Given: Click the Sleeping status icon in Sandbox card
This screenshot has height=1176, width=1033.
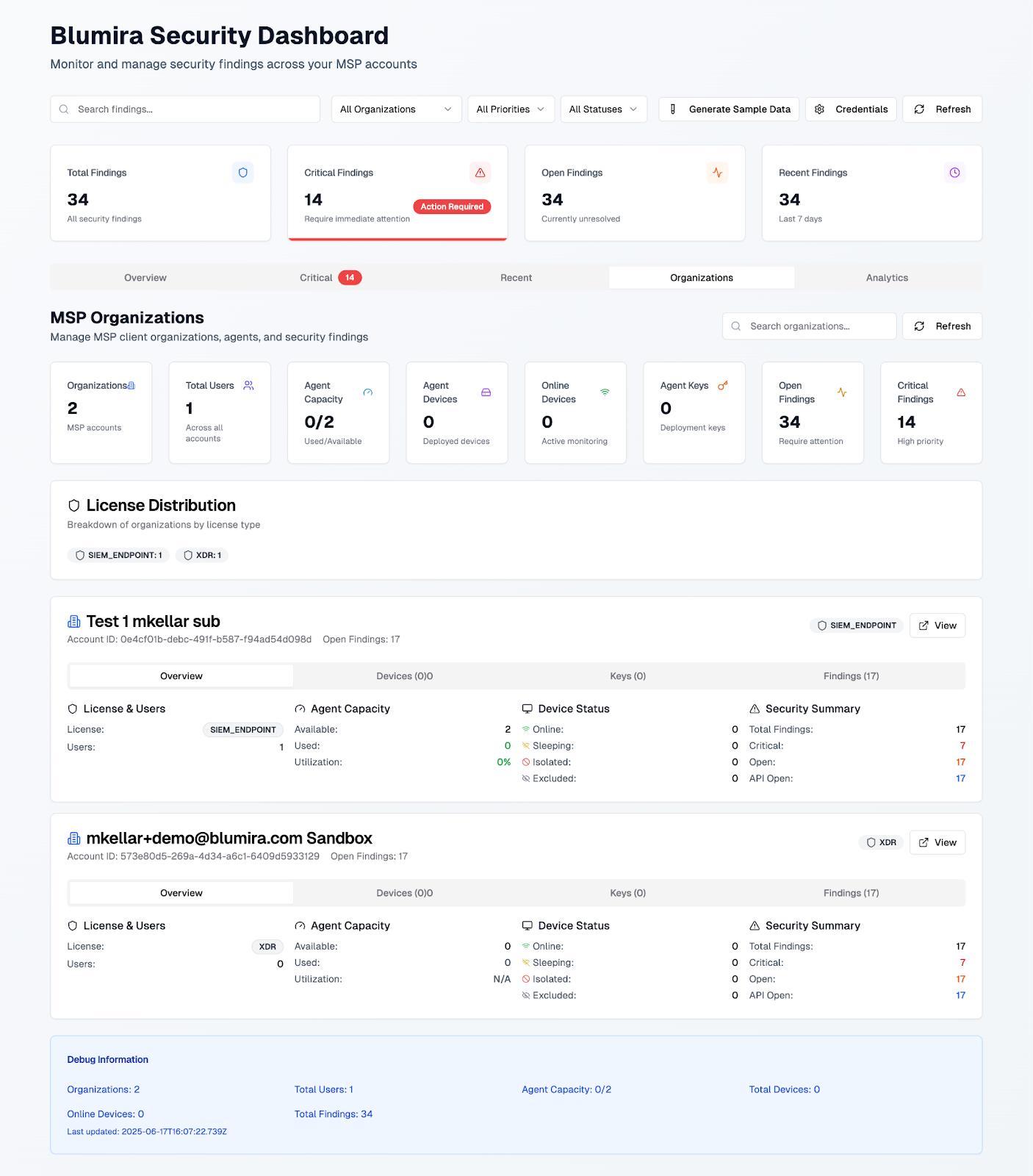Looking at the screenshot, I should (x=526, y=963).
